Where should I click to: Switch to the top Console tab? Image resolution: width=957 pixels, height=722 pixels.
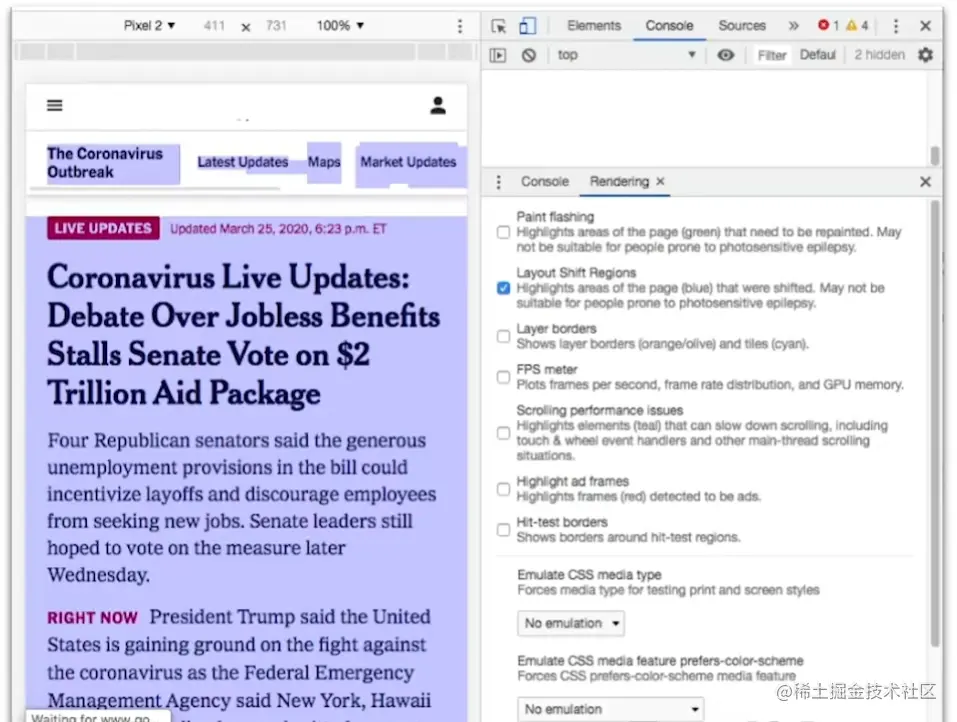pyautogui.click(x=670, y=26)
